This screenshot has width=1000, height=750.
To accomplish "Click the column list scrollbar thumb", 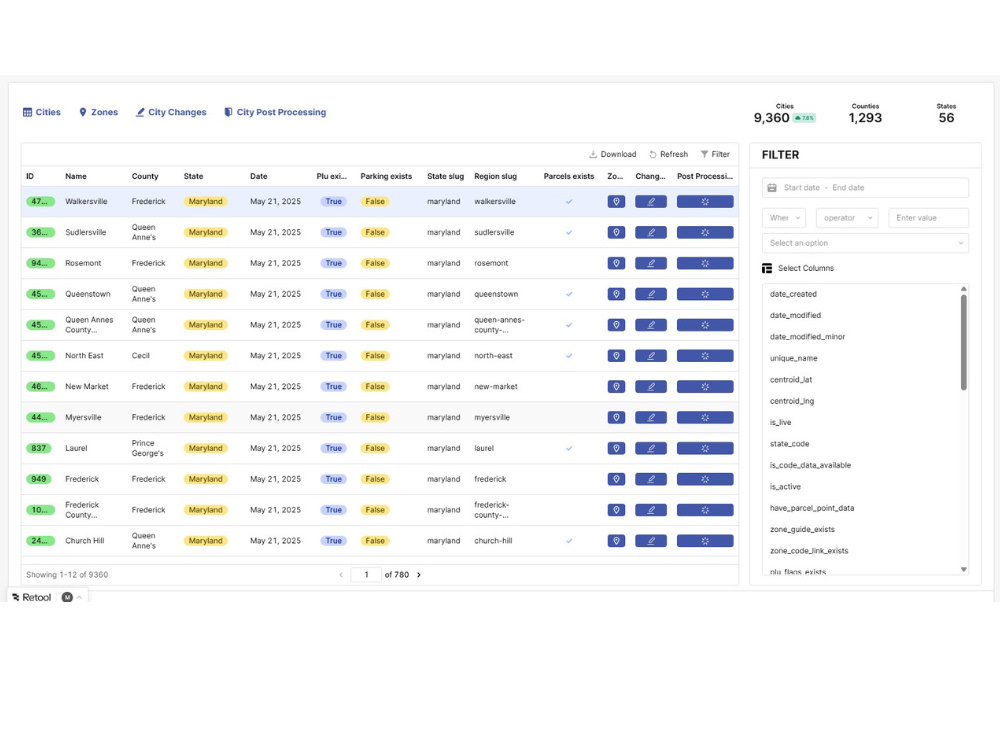I will (x=964, y=342).
